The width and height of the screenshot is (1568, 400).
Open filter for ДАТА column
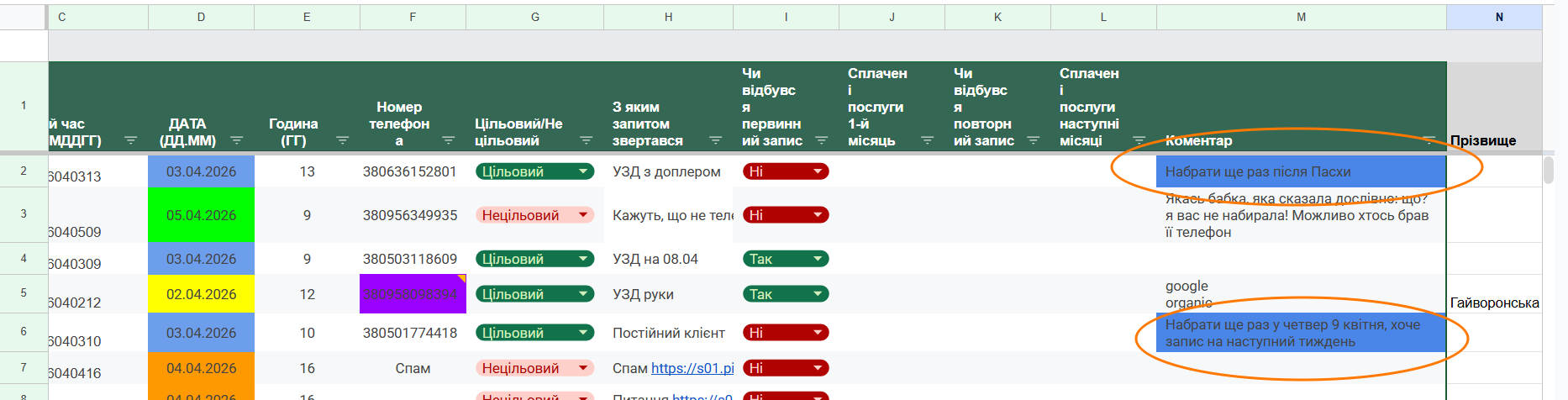point(237,140)
